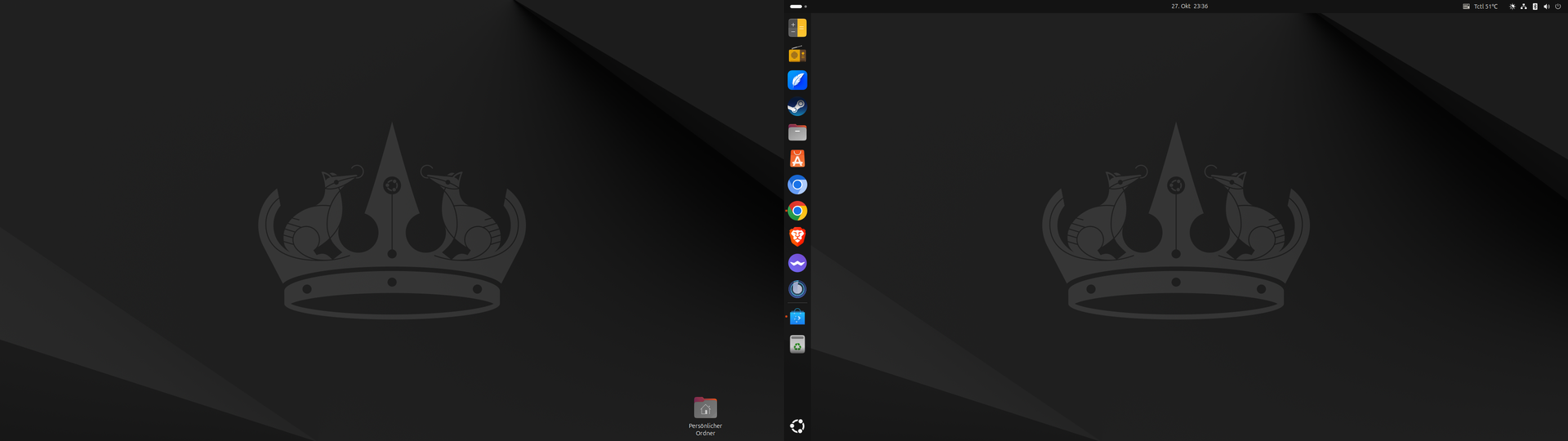Launch the radio app in the dock
Image resolution: width=1568 pixels, height=441 pixels.
797,55
